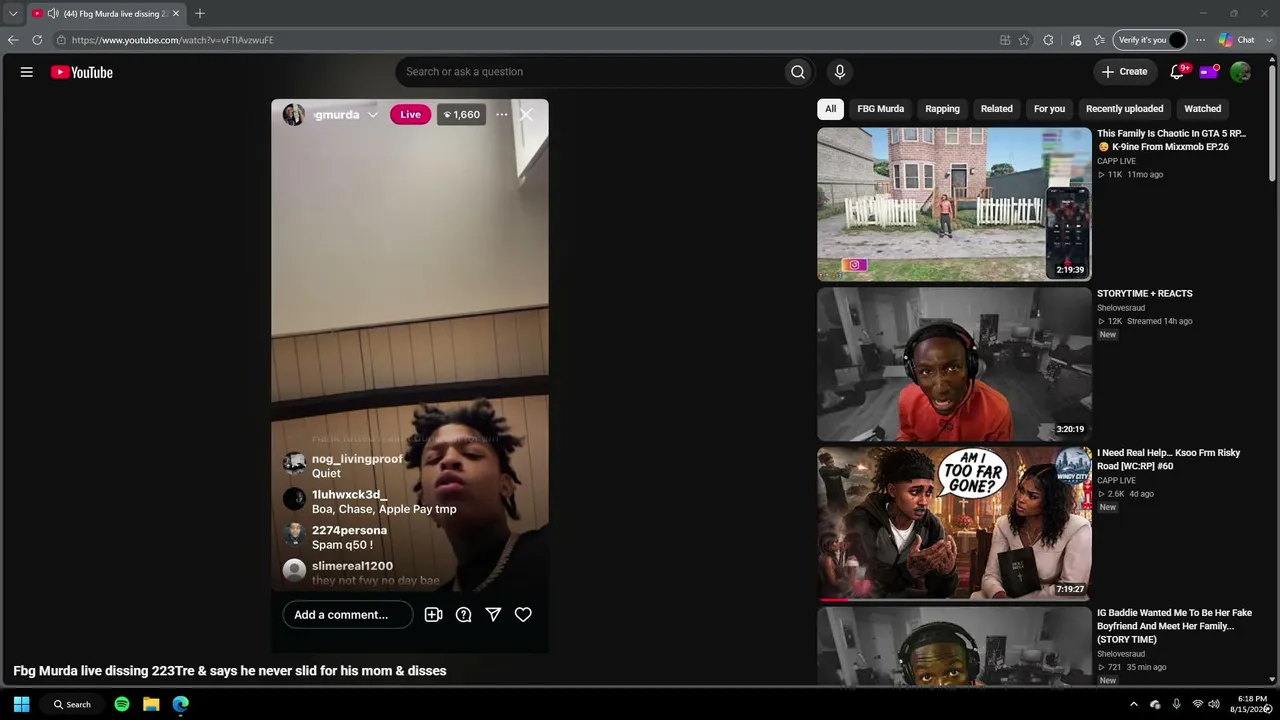
Task: Open File Explorer from the taskbar
Action: pos(151,704)
